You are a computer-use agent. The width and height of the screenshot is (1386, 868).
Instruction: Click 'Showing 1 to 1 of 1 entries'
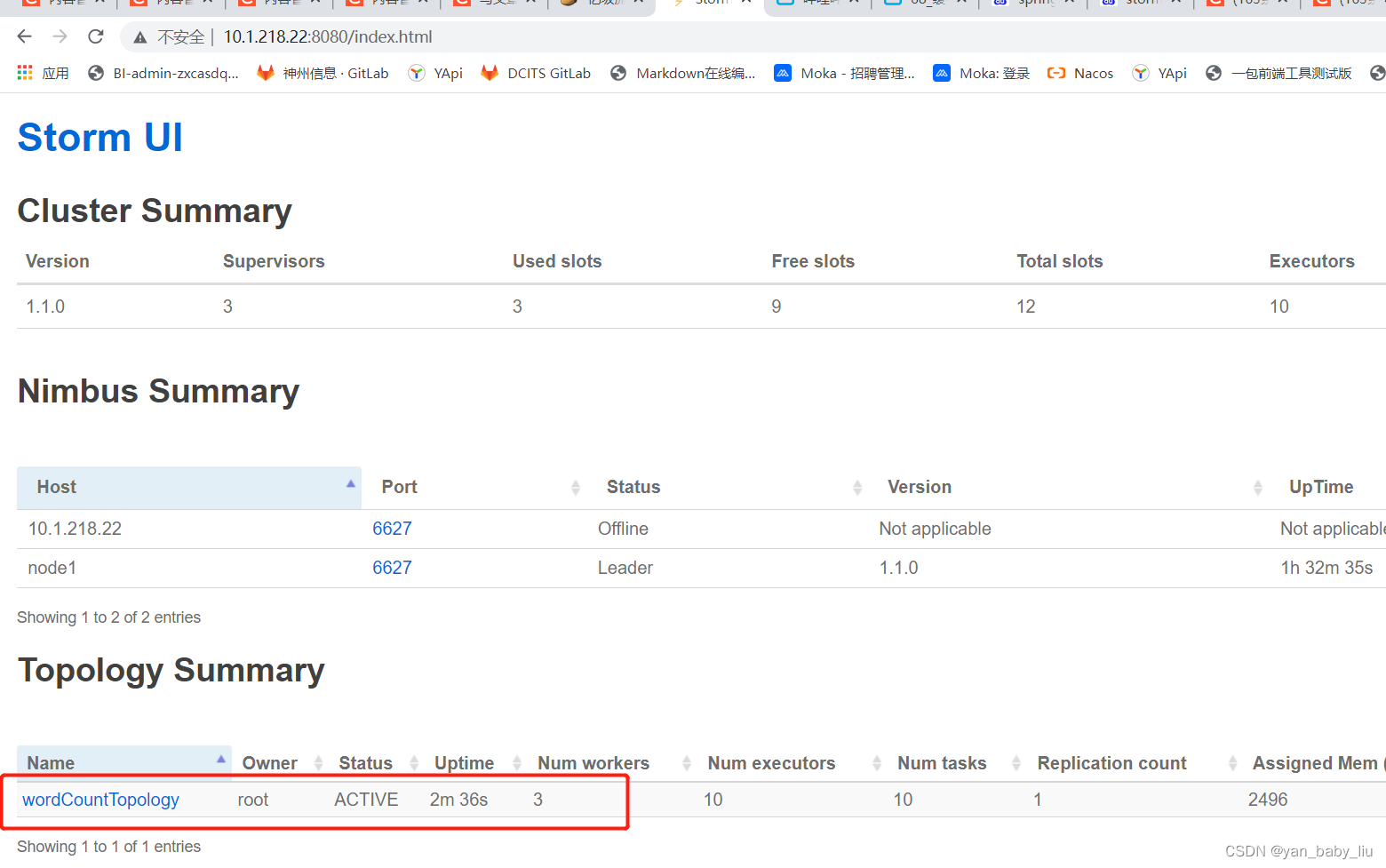pos(108,847)
